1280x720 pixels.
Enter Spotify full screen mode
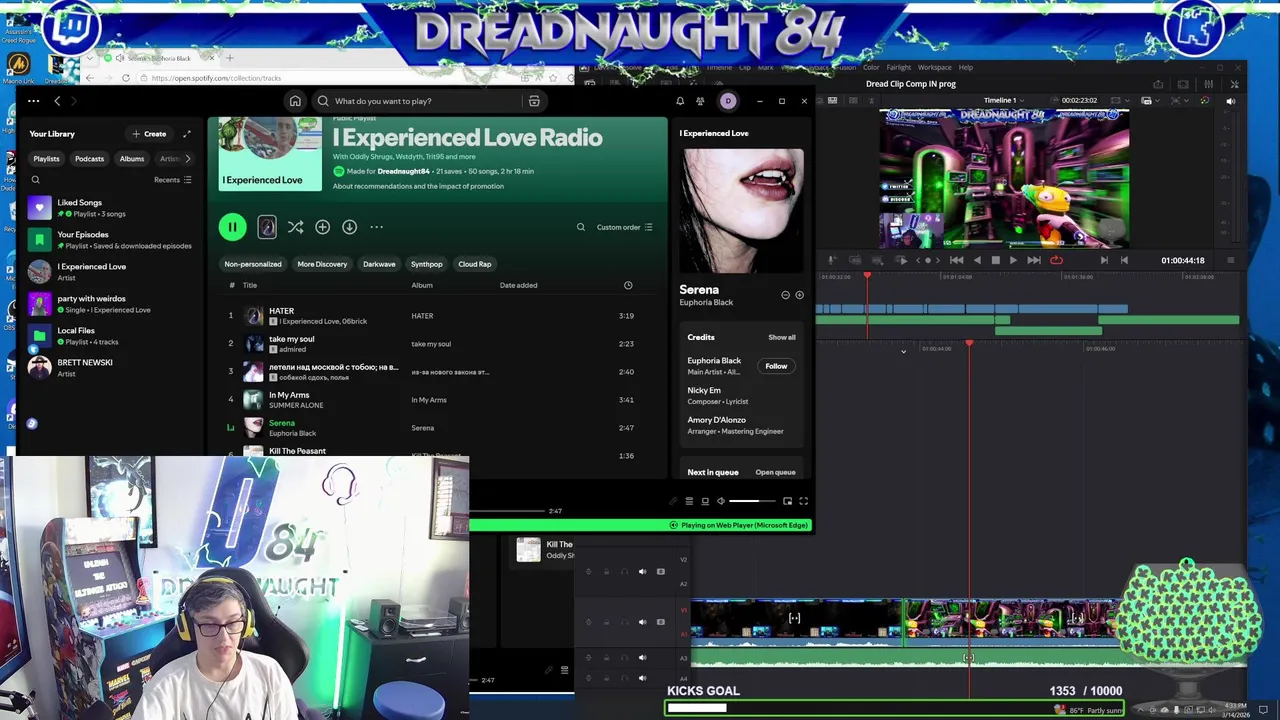(803, 501)
